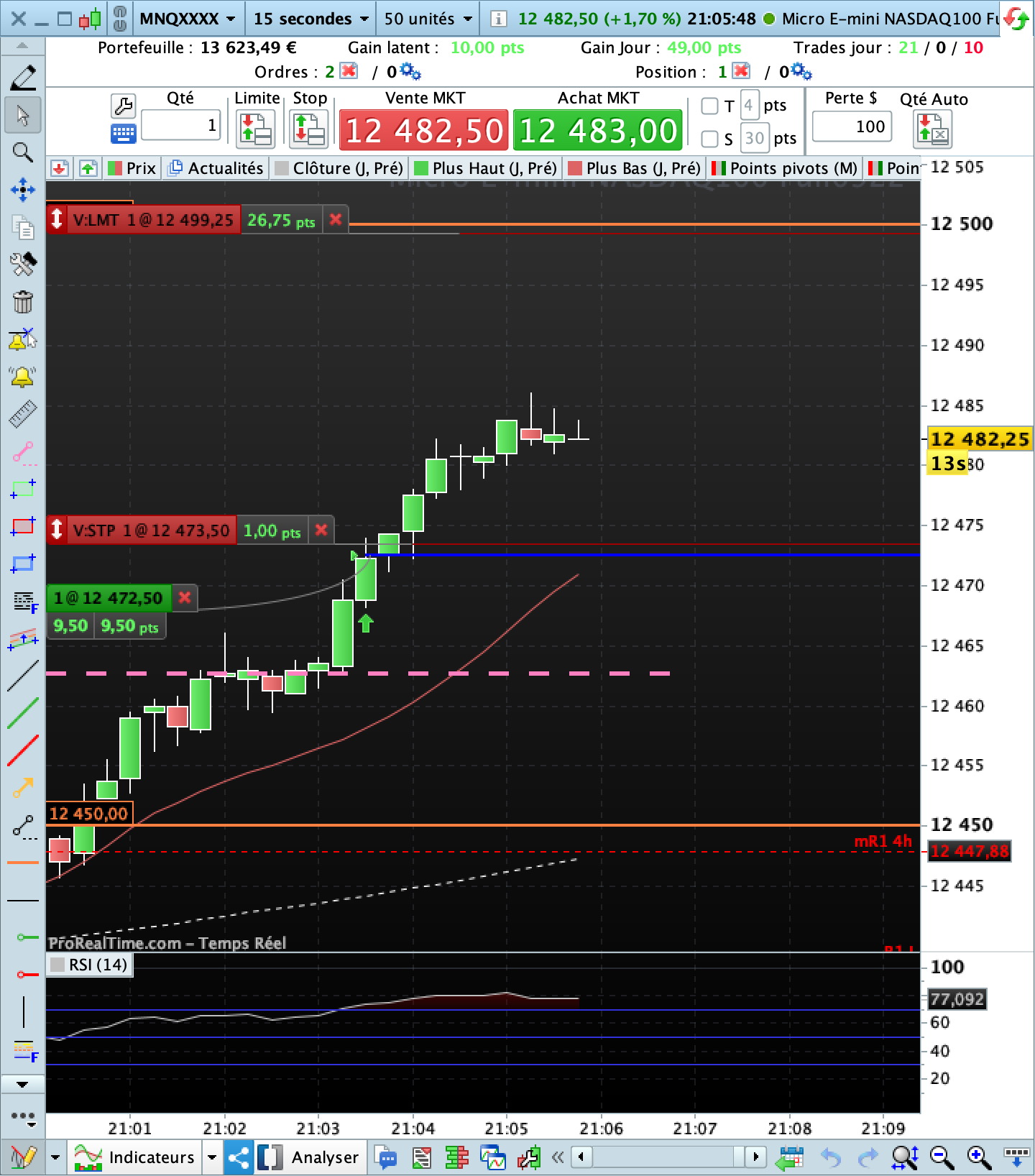Screen dimensions: 1035x1176
Task: Click the Qté quantity input field
Action: (180, 125)
